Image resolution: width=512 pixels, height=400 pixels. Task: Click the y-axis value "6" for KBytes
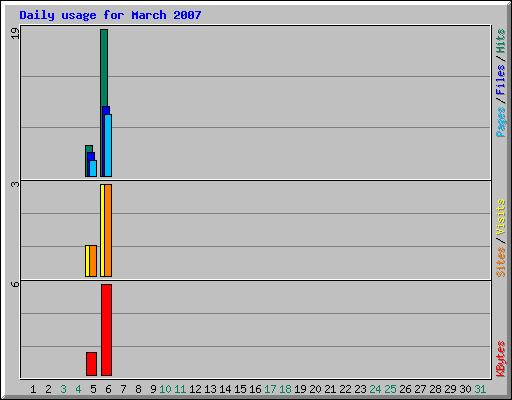click(15, 284)
